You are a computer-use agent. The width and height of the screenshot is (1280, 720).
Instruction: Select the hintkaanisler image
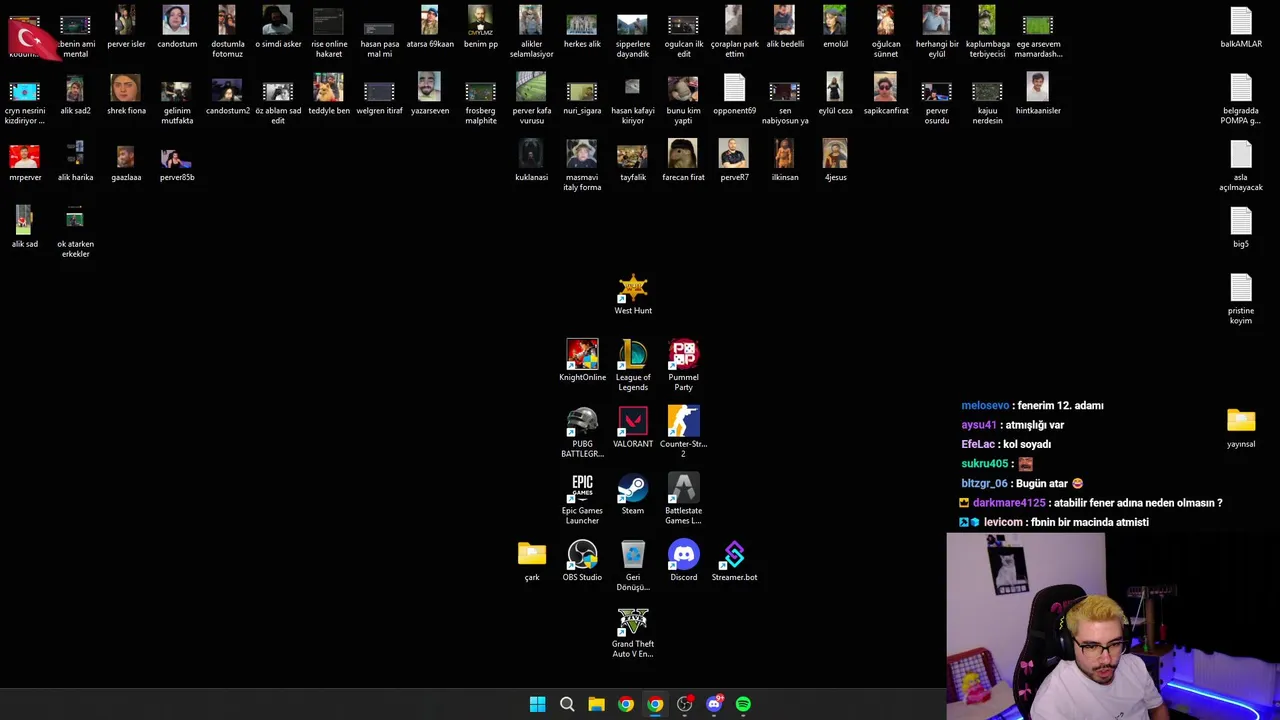[1038, 95]
